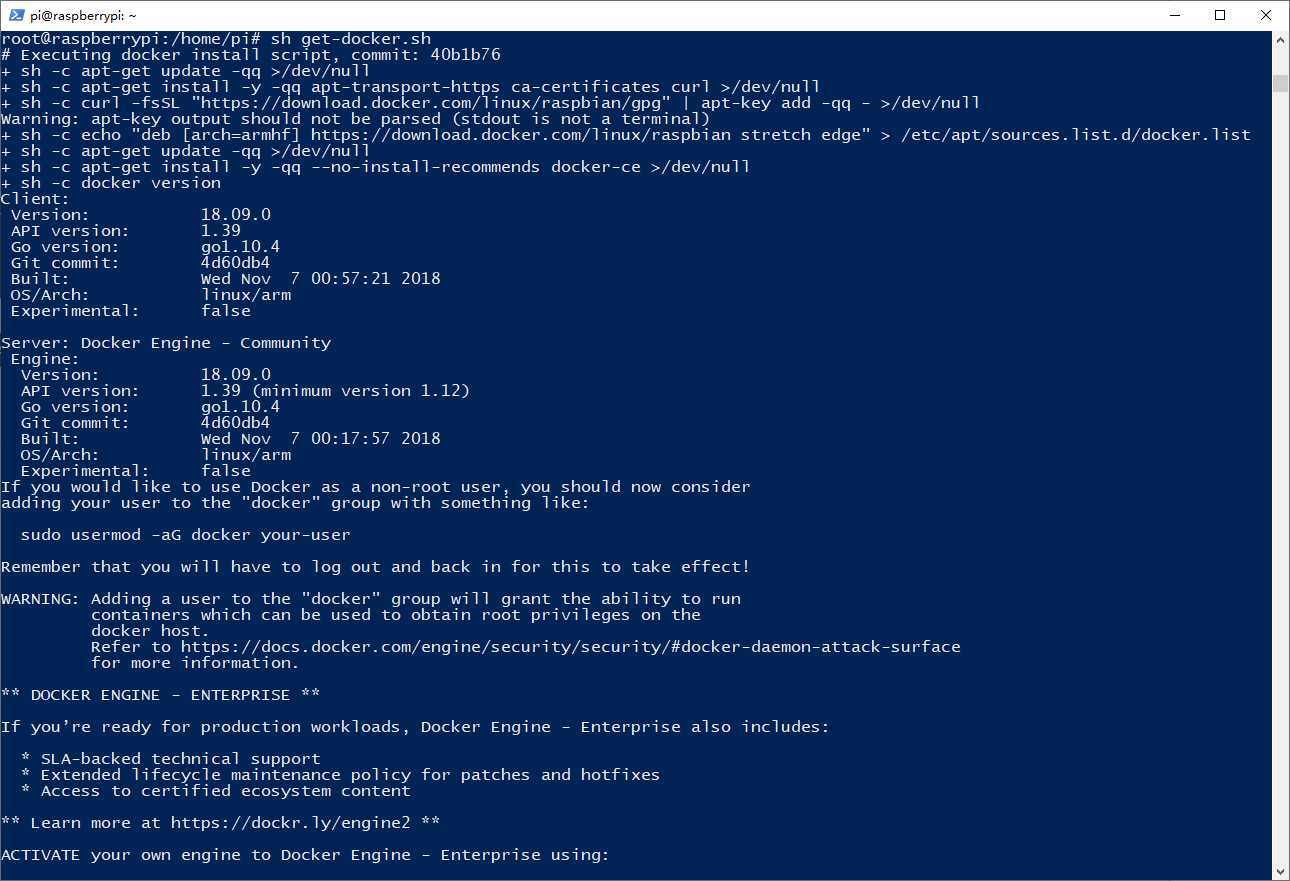Click the DOCKER ENGINE - ENTERPRISE heading
This screenshot has width=1290, height=881.
160,695
